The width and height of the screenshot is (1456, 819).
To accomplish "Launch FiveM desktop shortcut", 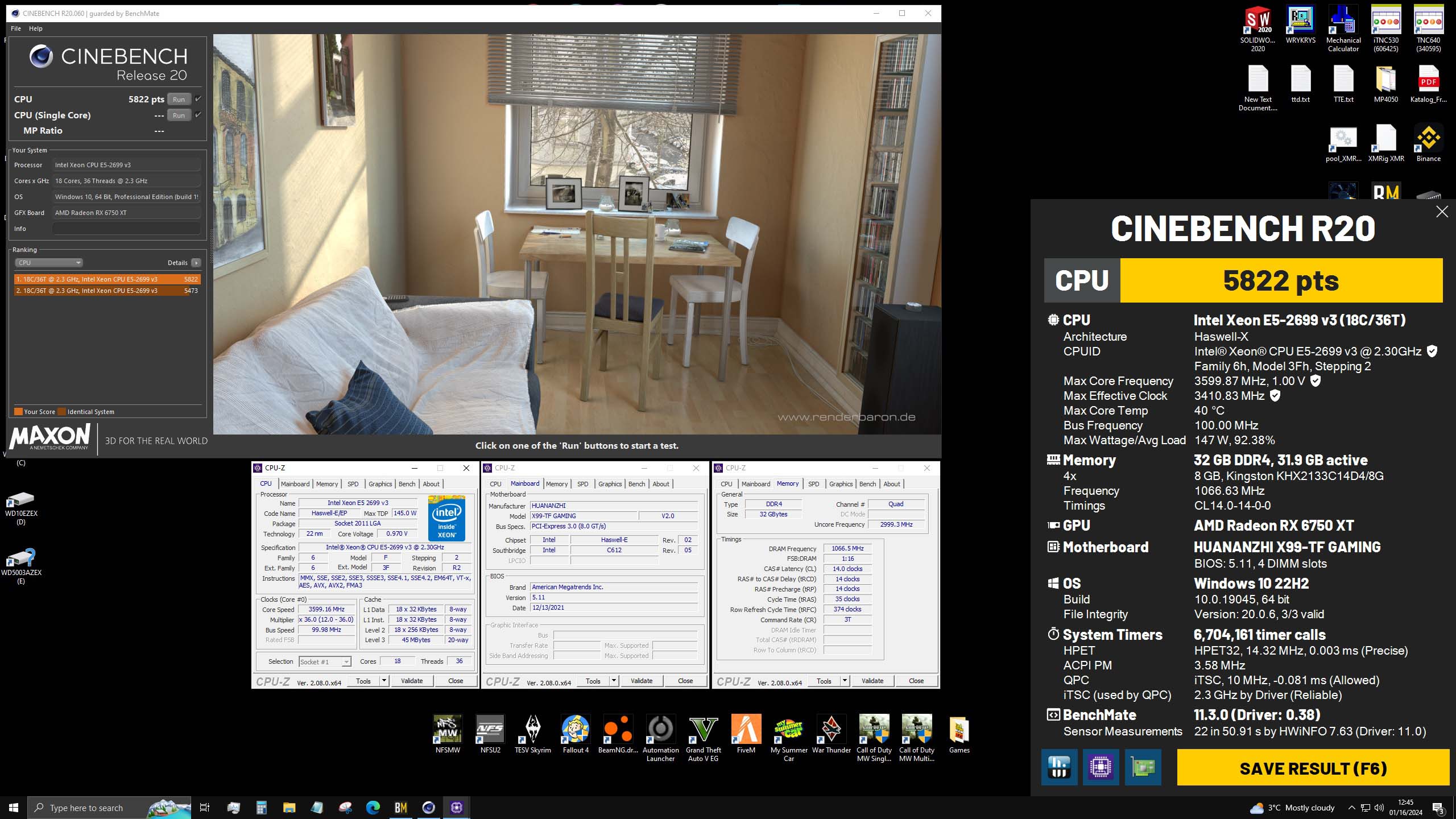I will 746,734.
